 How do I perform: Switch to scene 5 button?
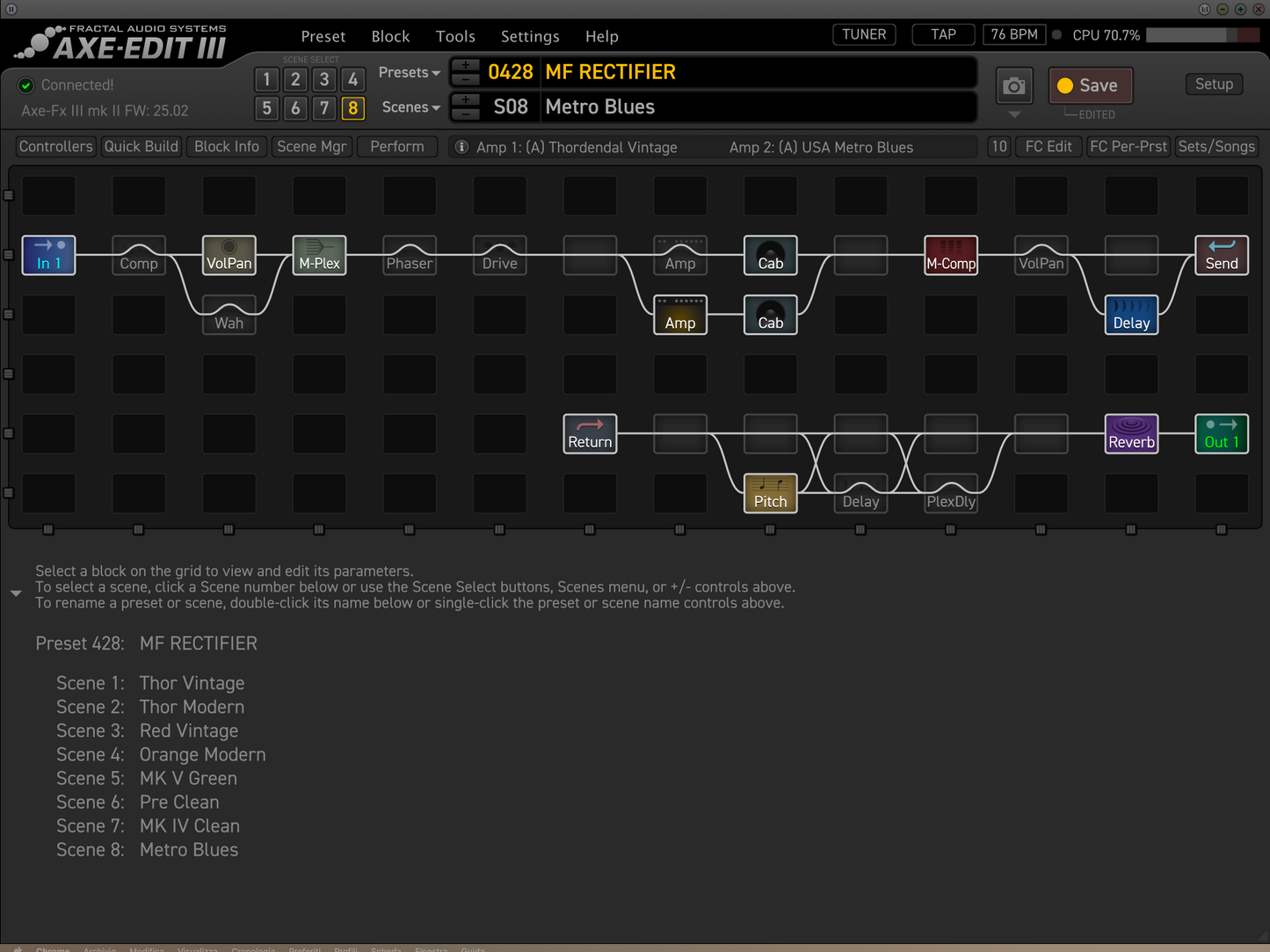(267, 108)
